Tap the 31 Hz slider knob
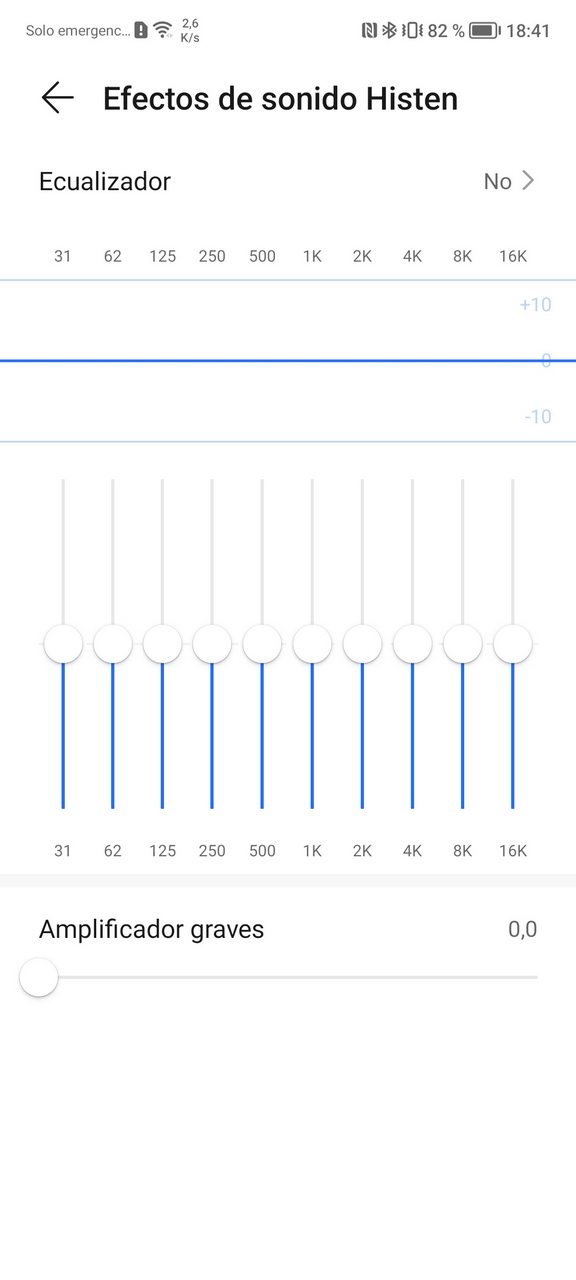The image size is (576, 1280). tap(63, 644)
